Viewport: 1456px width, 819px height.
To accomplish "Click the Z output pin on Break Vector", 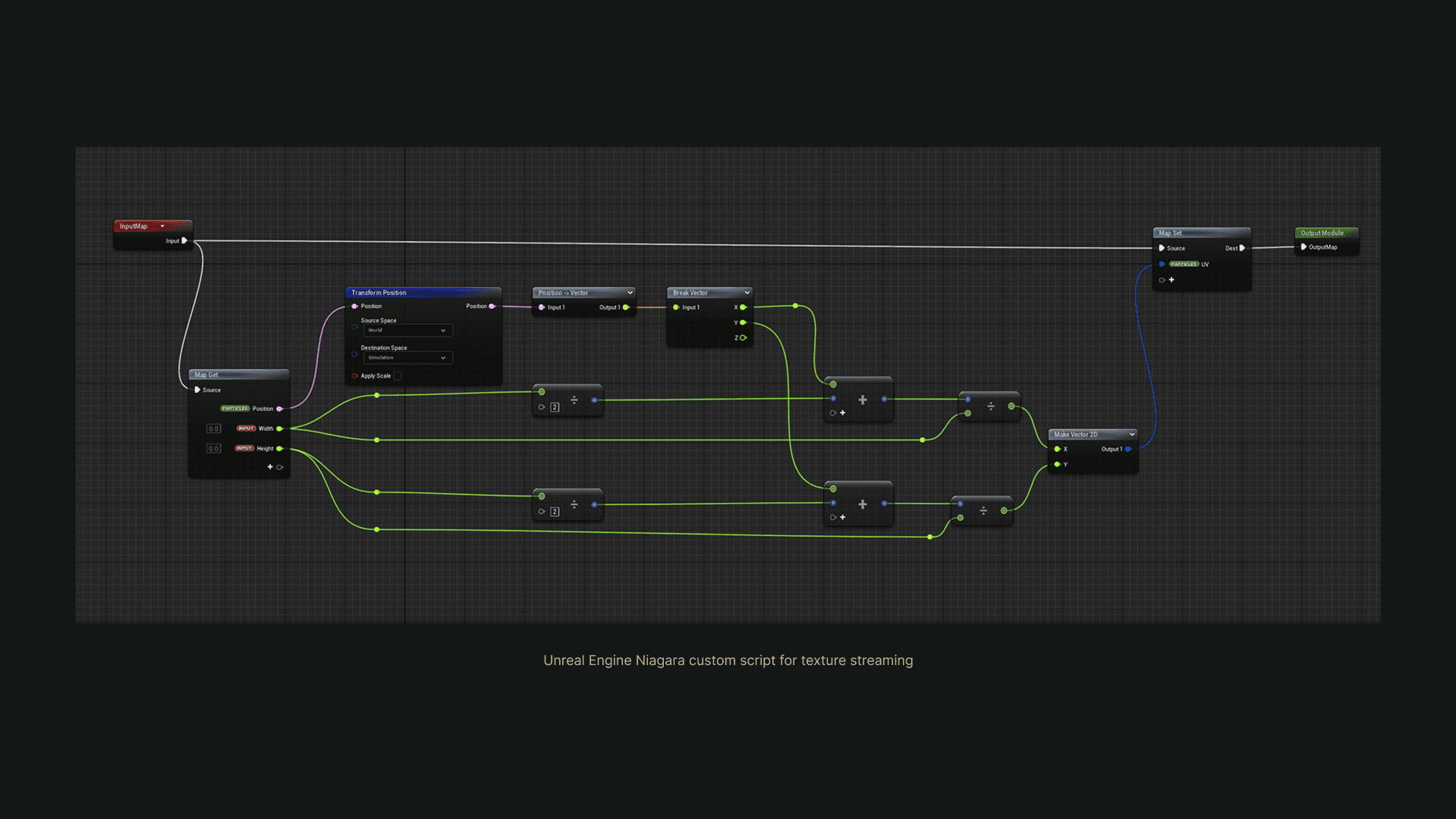I will click(x=744, y=337).
